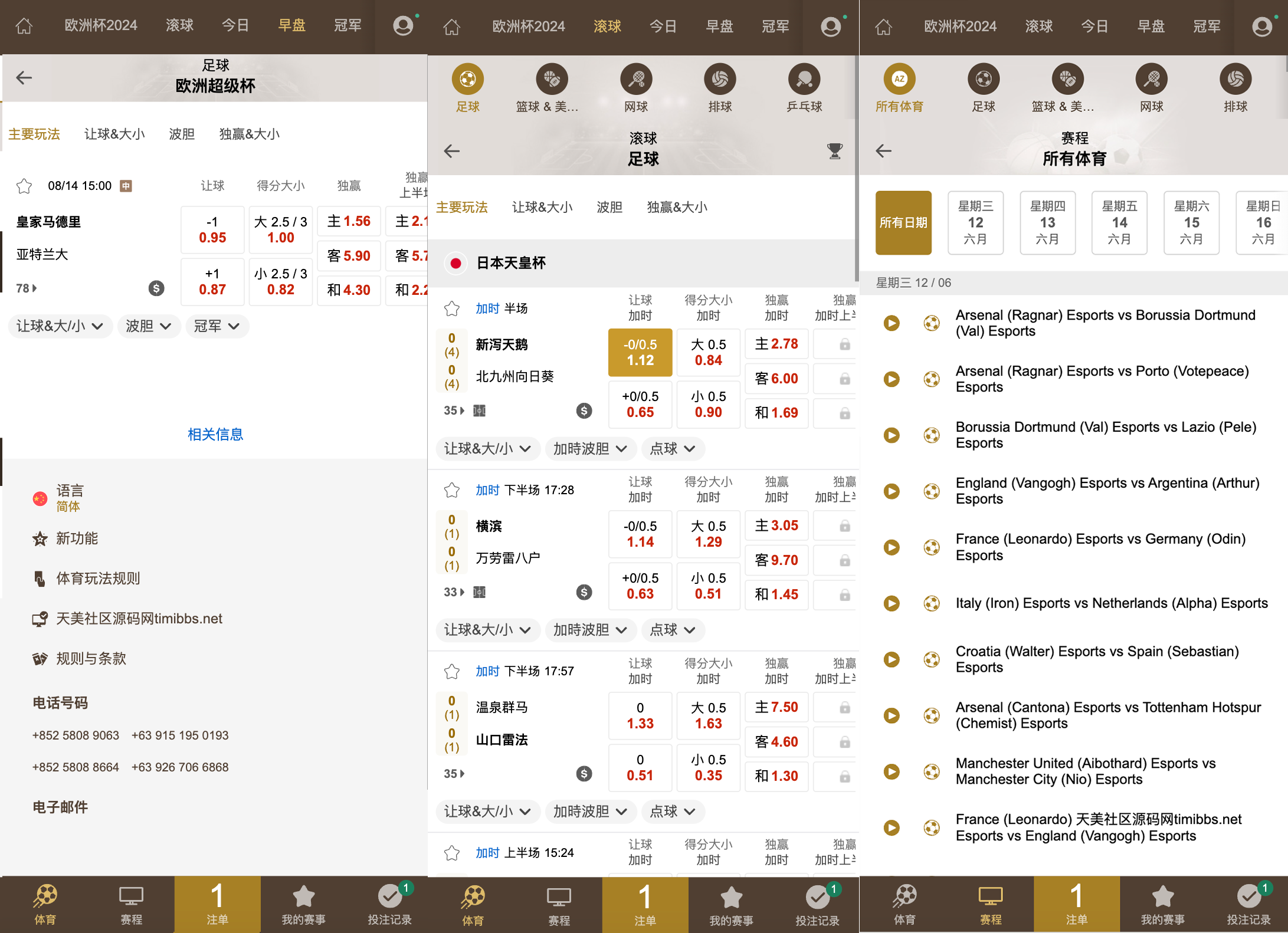Screen dimensions: 1288x933
Task: Select the -0/0.5 1.12 highlighted odds
Action: [x=640, y=352]
